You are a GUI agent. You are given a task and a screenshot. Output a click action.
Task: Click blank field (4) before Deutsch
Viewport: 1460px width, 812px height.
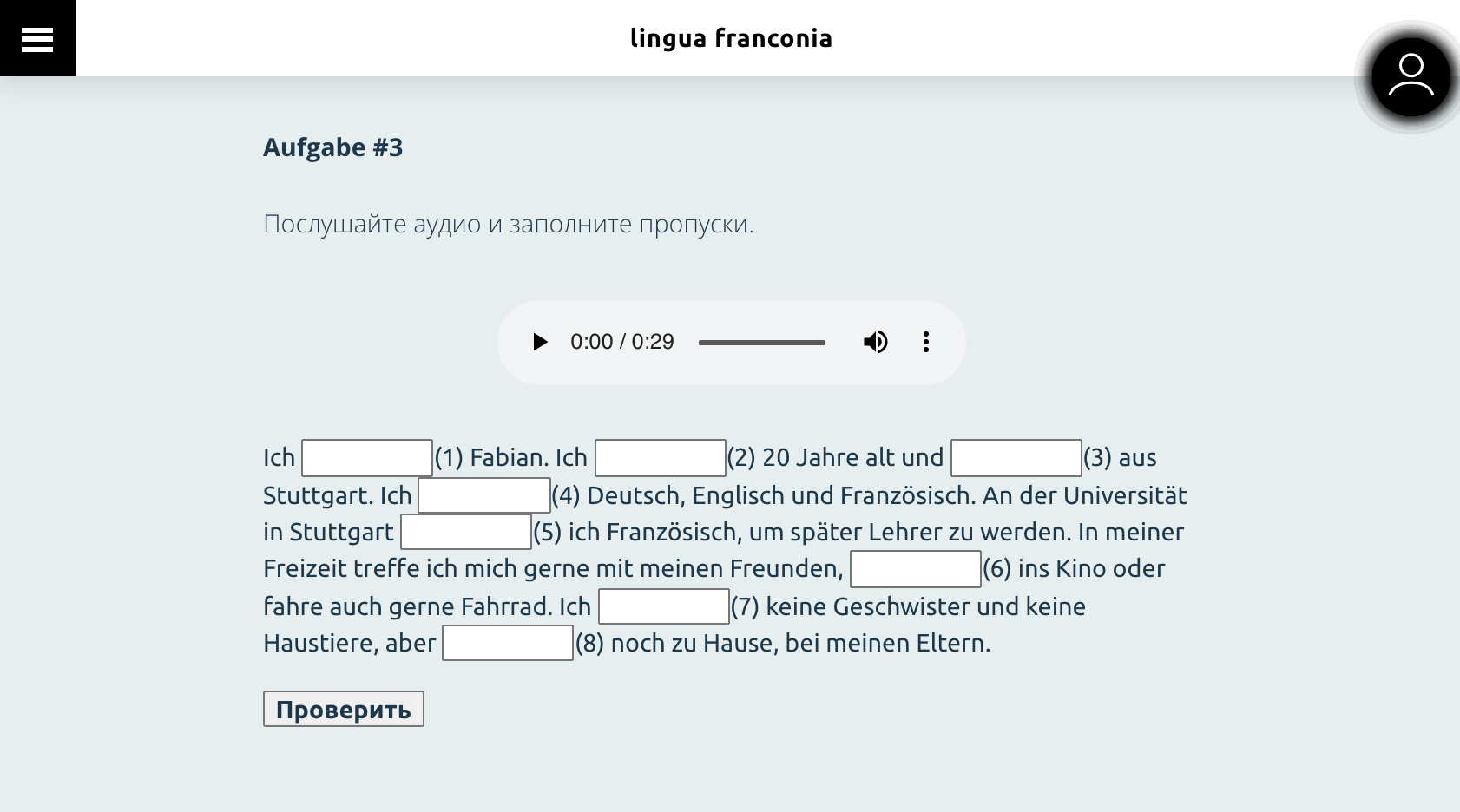[x=483, y=496]
